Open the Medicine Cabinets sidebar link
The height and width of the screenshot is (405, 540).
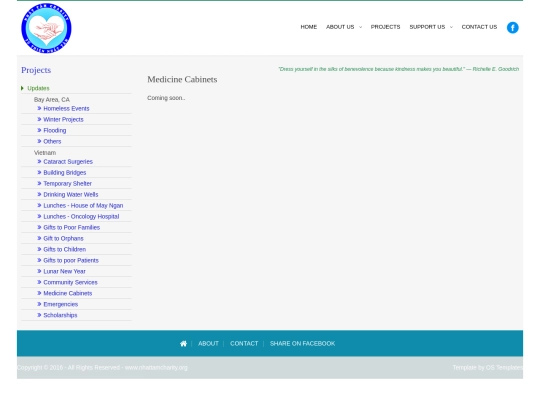(68, 293)
